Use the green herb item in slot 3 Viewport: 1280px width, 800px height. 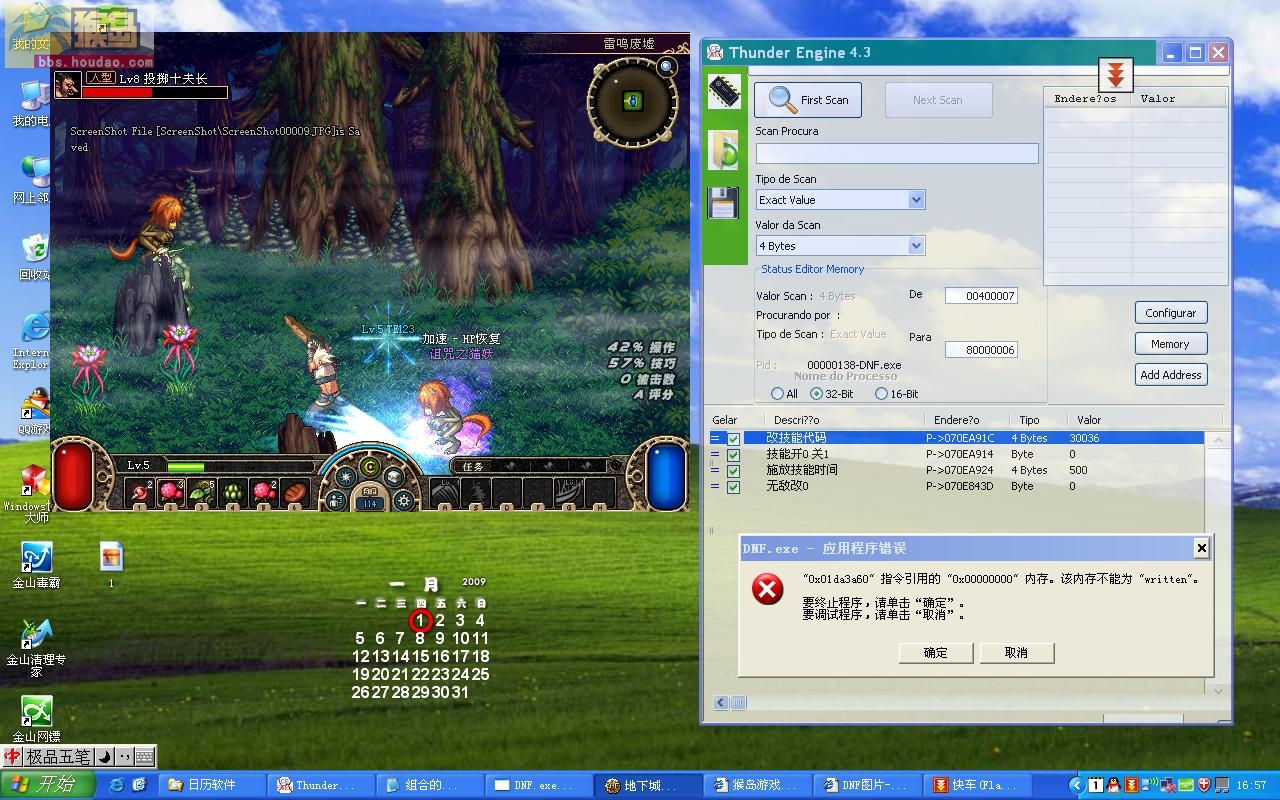[x=202, y=492]
